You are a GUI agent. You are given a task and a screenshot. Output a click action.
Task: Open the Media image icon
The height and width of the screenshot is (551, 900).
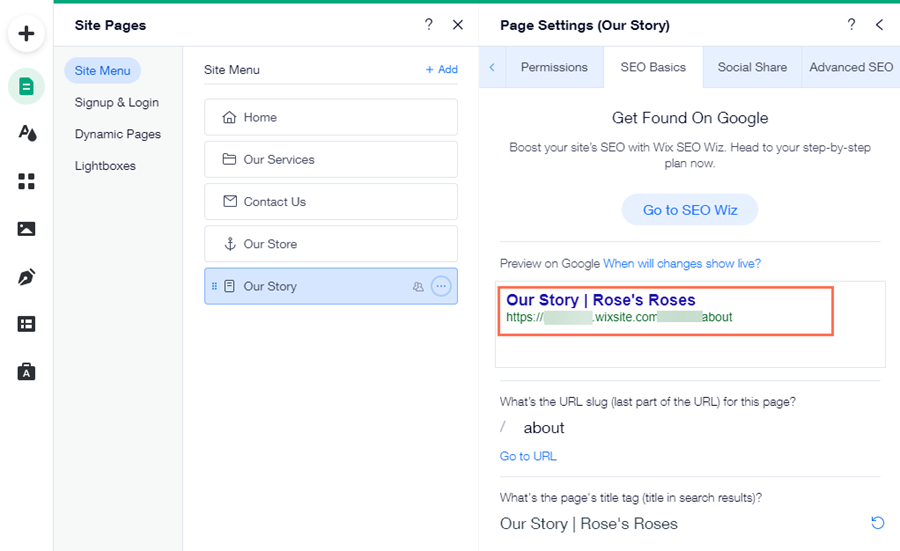pyautogui.click(x=26, y=229)
